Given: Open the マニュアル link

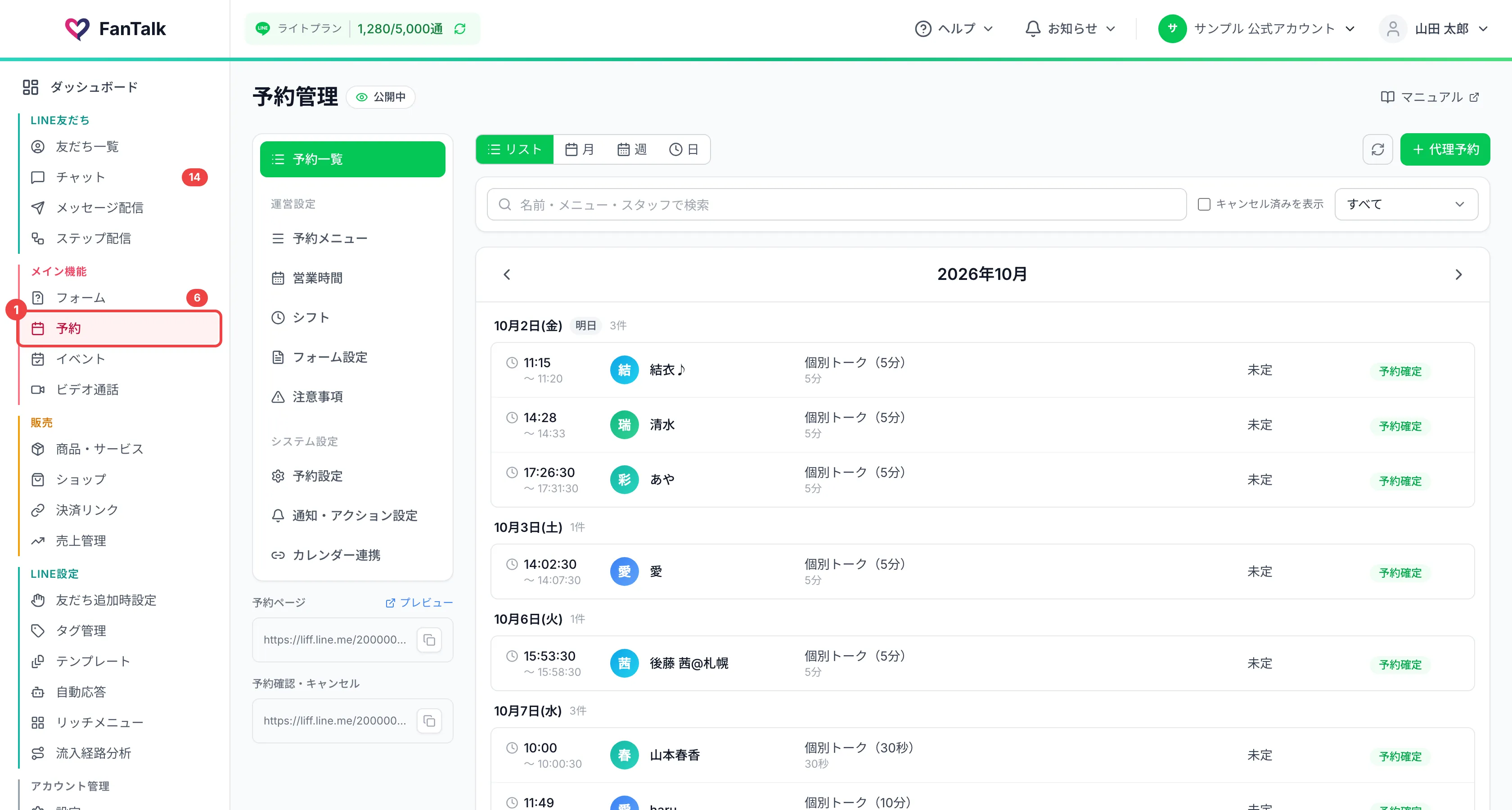Looking at the screenshot, I should coord(1430,97).
